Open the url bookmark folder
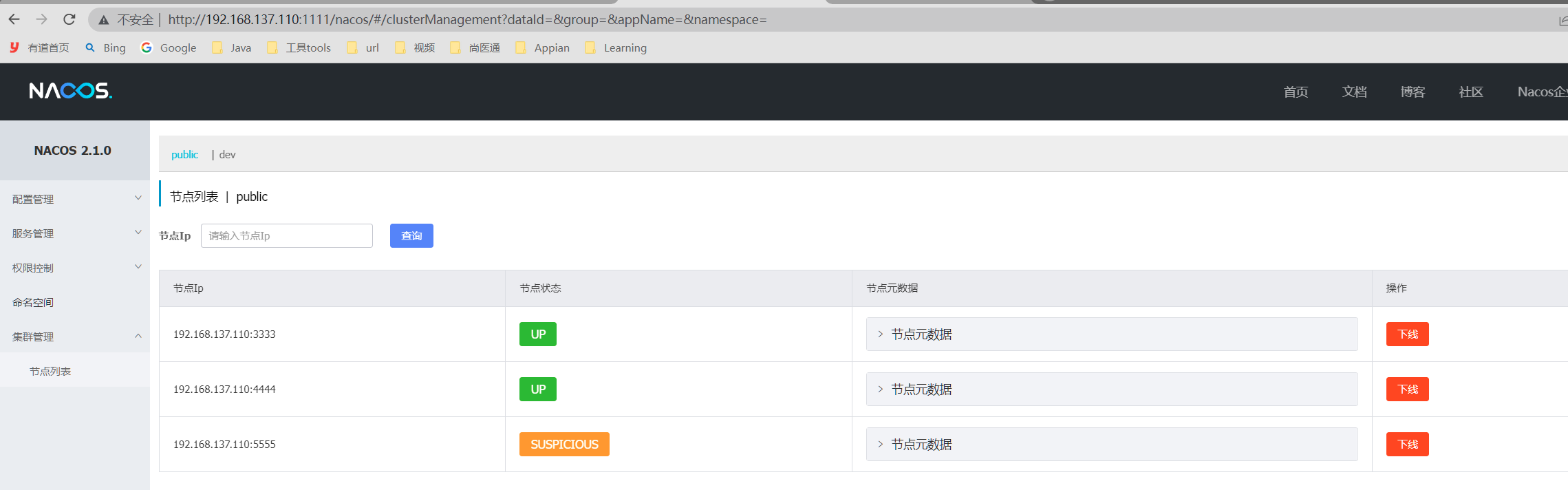The image size is (1568, 490). (x=363, y=47)
